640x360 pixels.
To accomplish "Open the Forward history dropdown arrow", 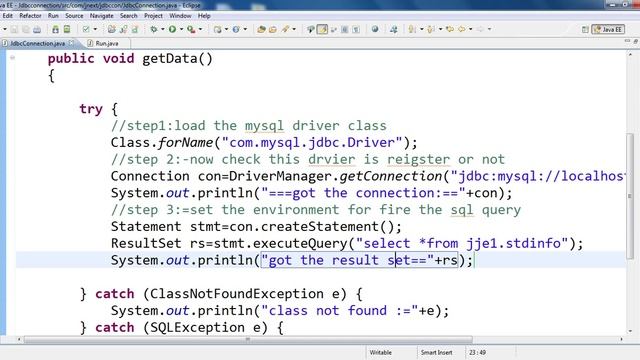I will pos(489,29).
